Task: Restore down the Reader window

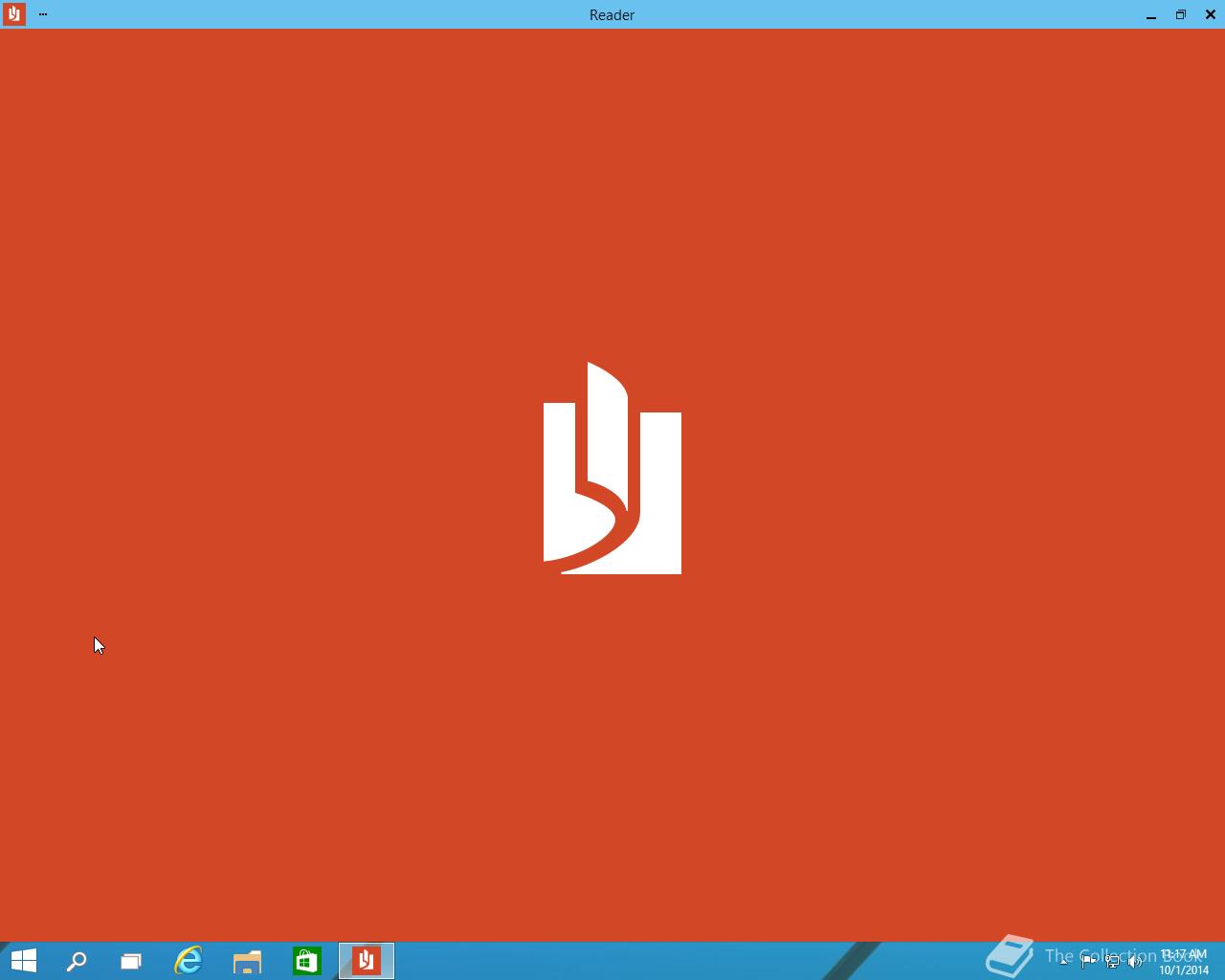Action: point(1181,14)
